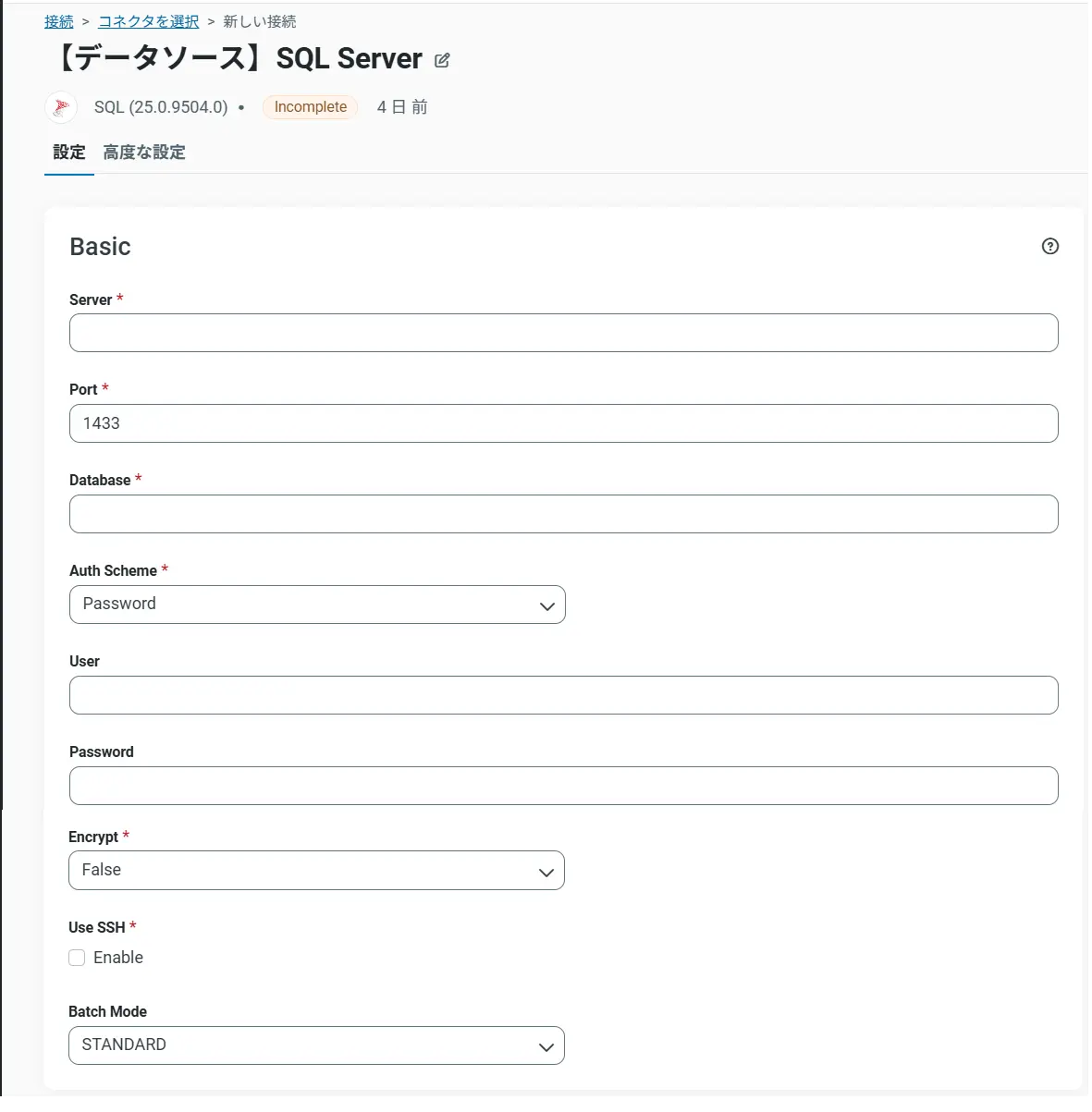Click the SQL Server connector logo icon

pyautogui.click(x=61, y=107)
